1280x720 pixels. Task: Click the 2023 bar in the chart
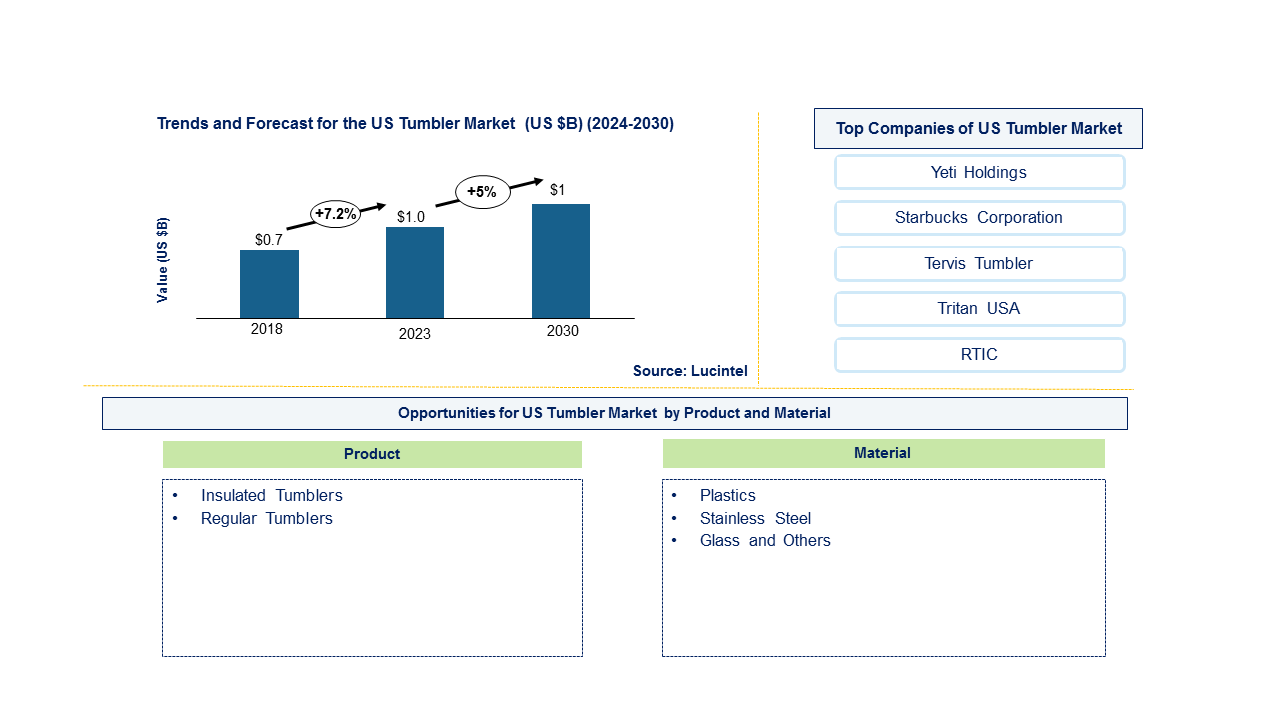click(415, 272)
